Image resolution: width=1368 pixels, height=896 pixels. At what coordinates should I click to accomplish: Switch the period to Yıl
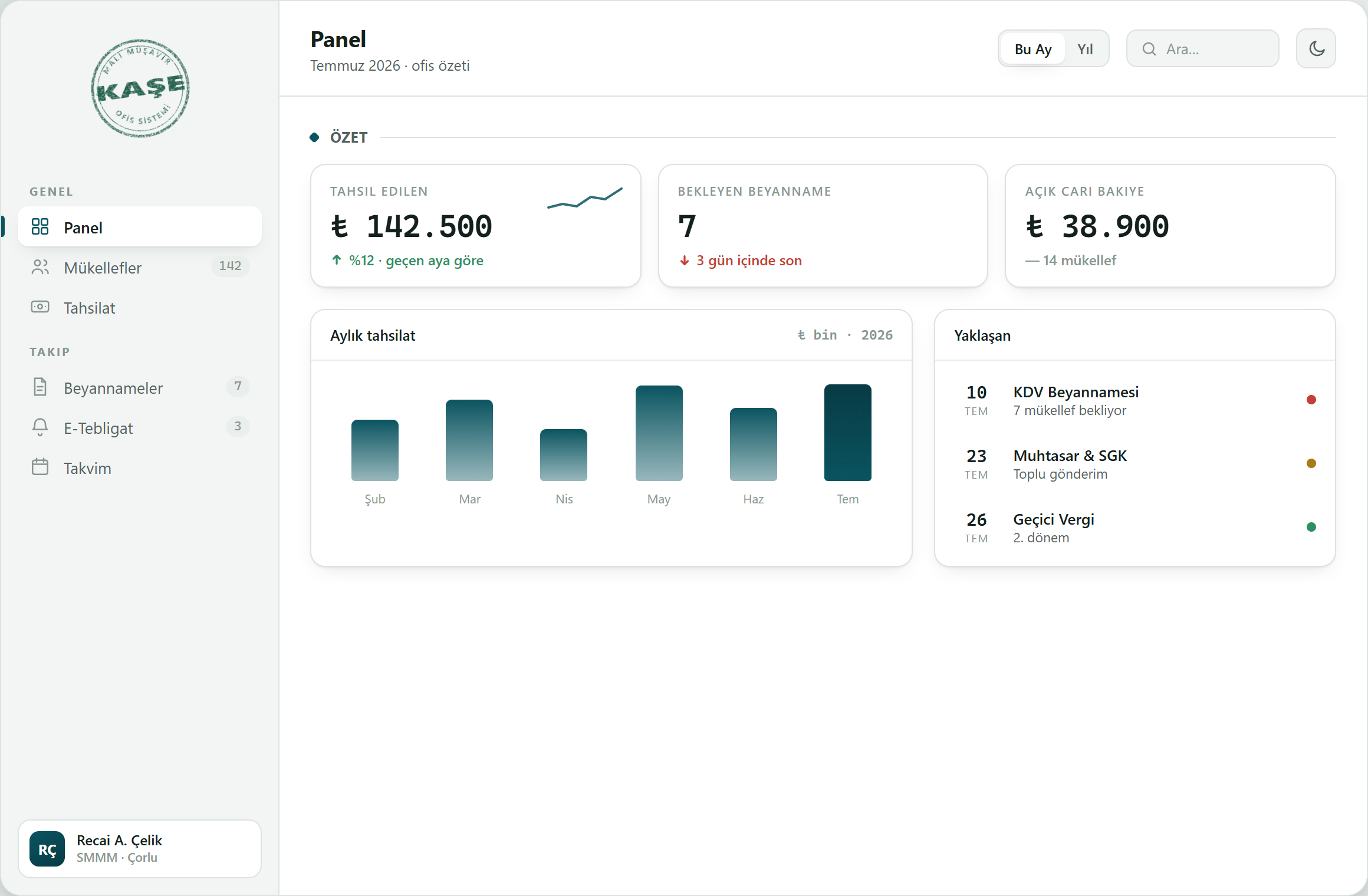click(1085, 49)
